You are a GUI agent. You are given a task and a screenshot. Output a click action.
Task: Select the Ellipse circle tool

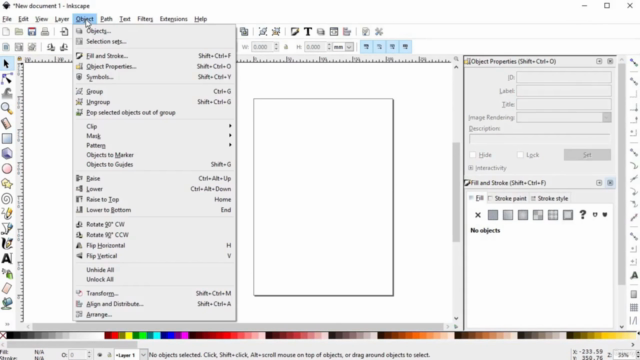point(7,169)
